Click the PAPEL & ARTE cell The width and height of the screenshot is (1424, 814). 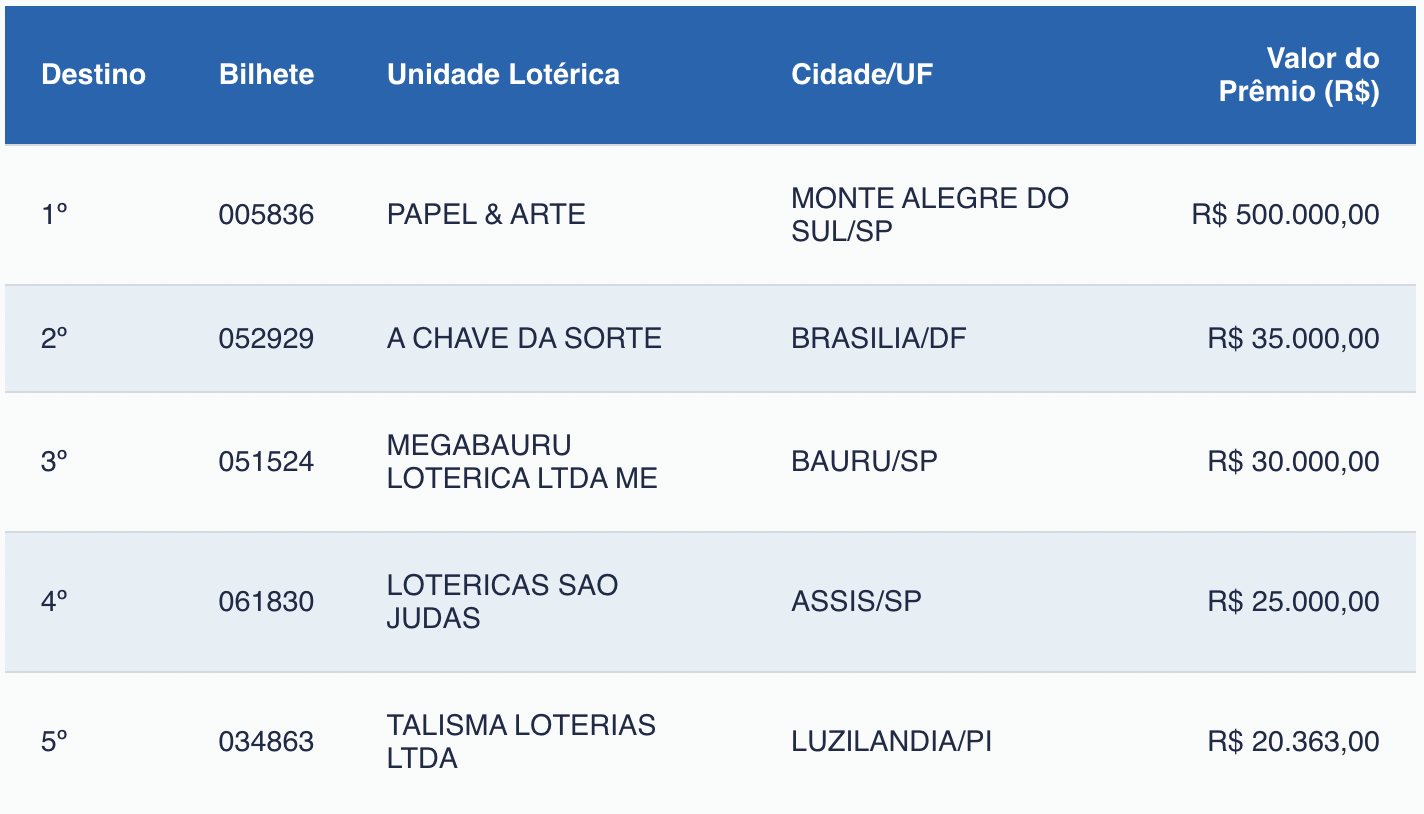[486, 214]
